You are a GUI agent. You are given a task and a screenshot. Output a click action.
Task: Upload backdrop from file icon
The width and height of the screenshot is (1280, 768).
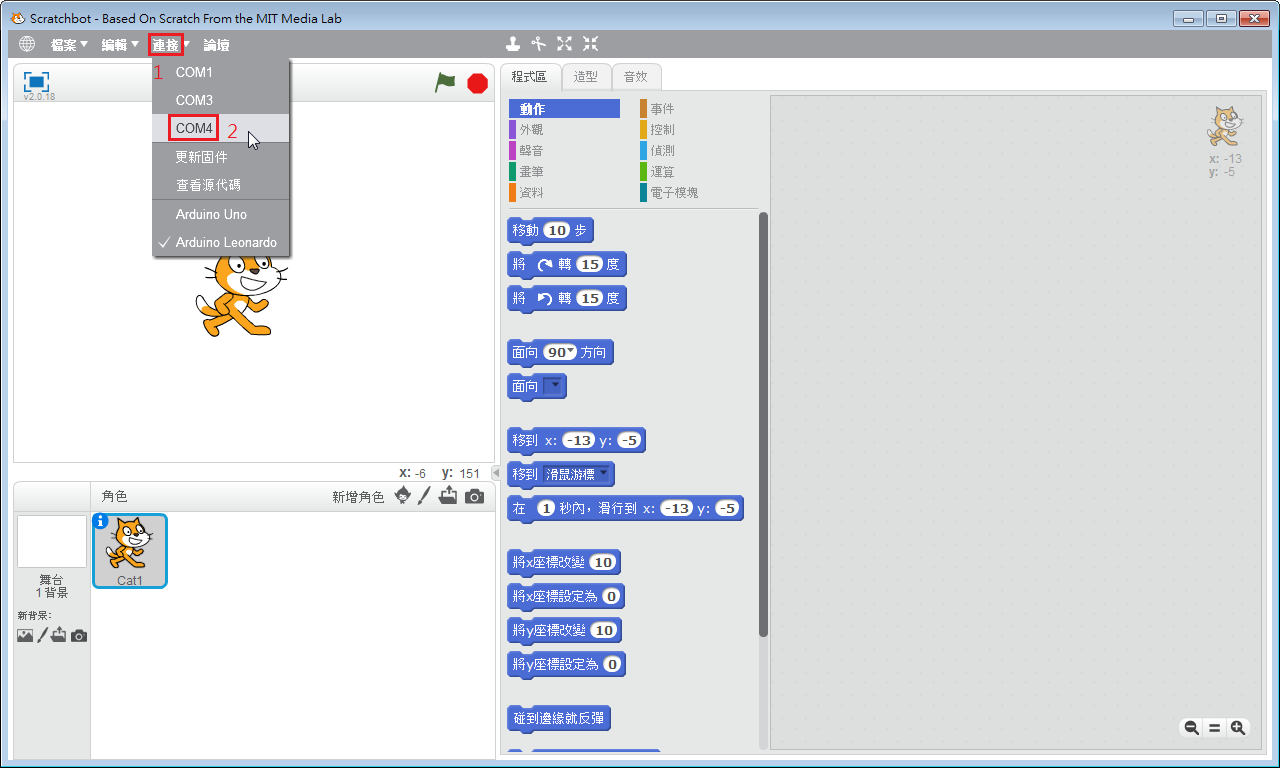[59, 635]
